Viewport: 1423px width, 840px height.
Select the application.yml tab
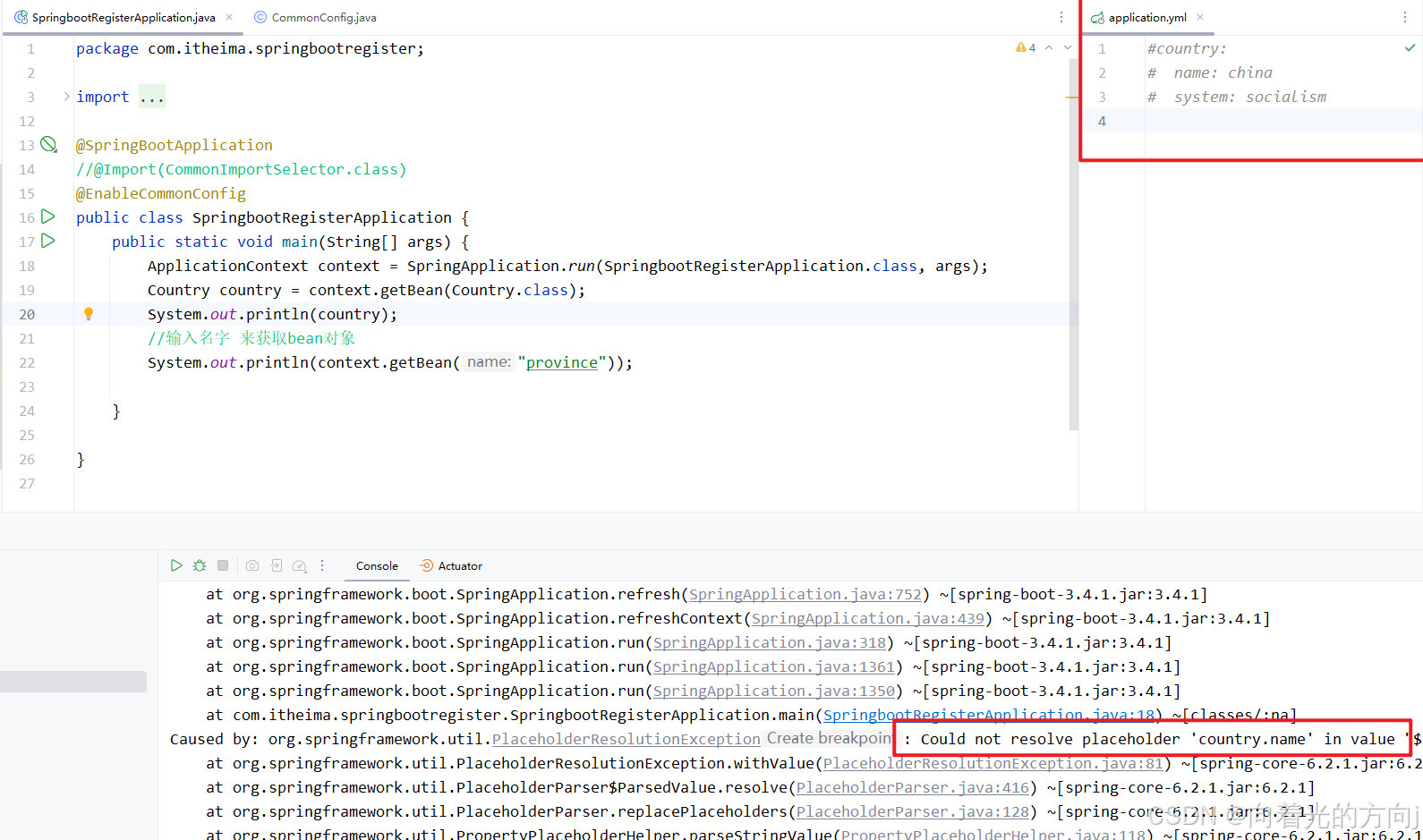point(1147,17)
